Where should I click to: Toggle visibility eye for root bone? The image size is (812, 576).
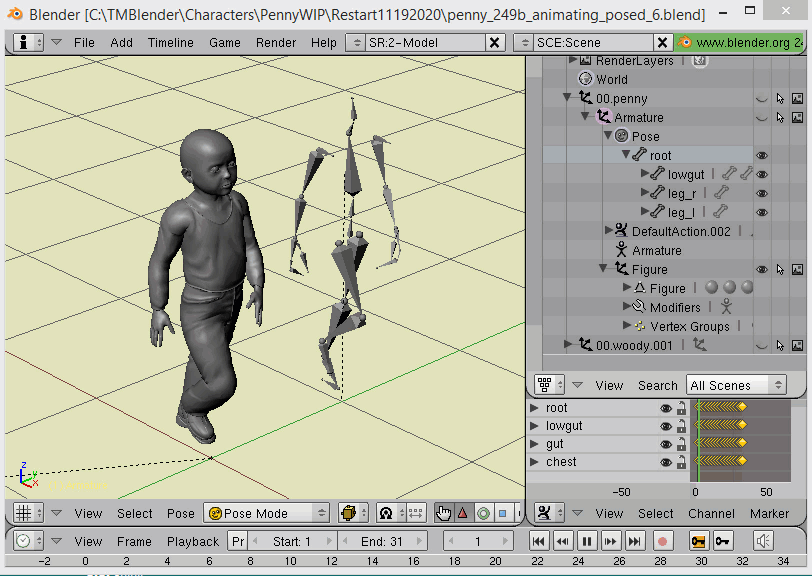pyautogui.click(x=762, y=155)
